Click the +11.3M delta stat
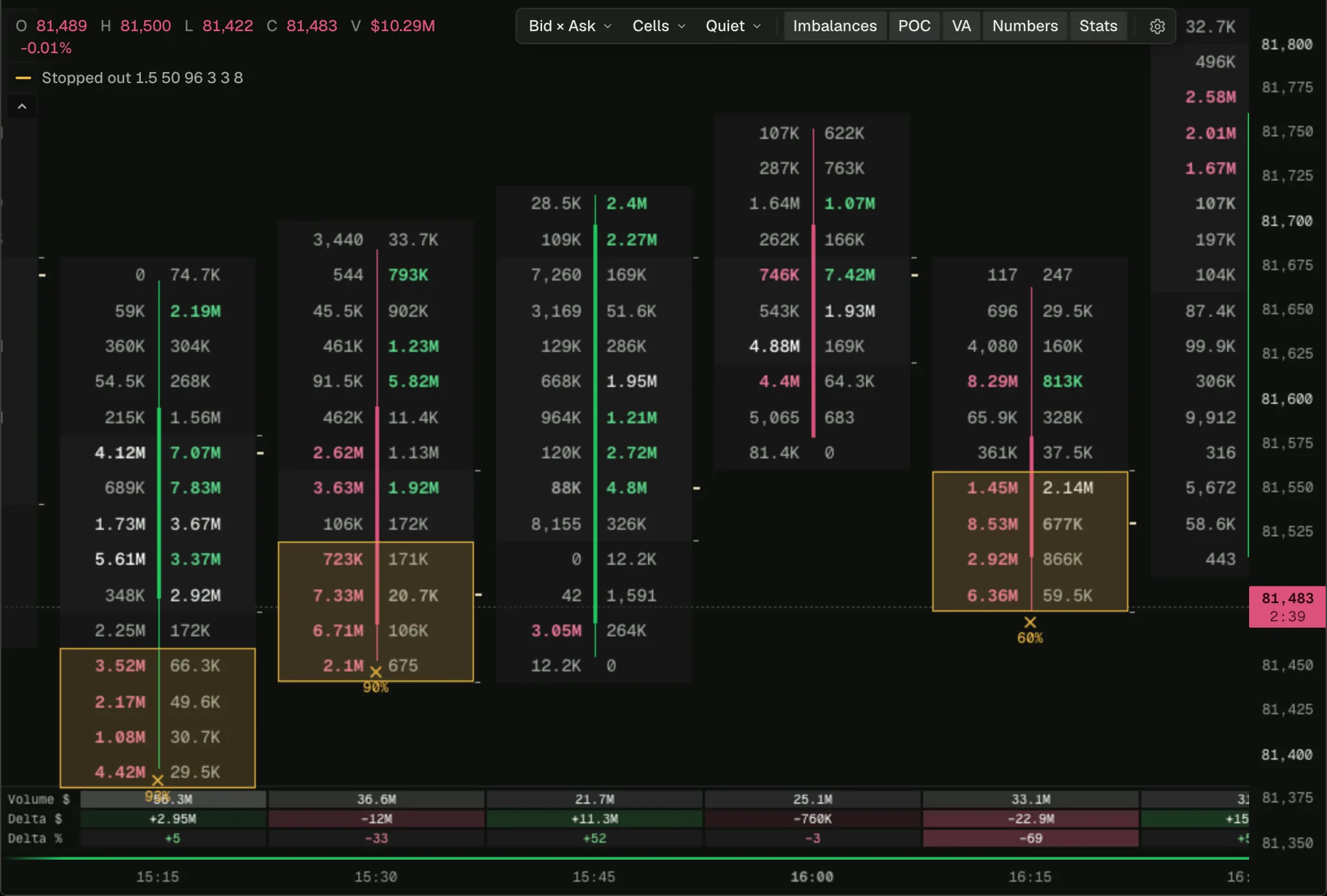Image resolution: width=1327 pixels, height=896 pixels. (x=594, y=819)
